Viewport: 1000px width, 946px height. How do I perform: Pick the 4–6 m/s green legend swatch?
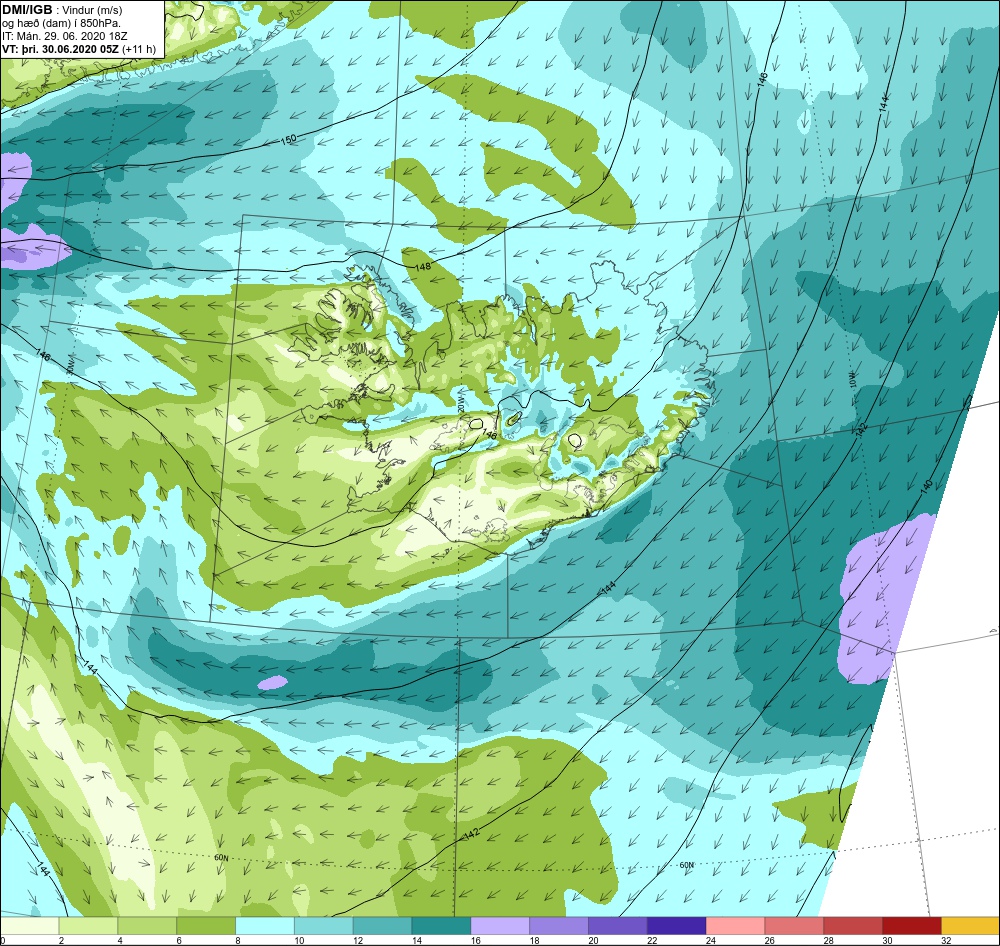tap(147, 926)
